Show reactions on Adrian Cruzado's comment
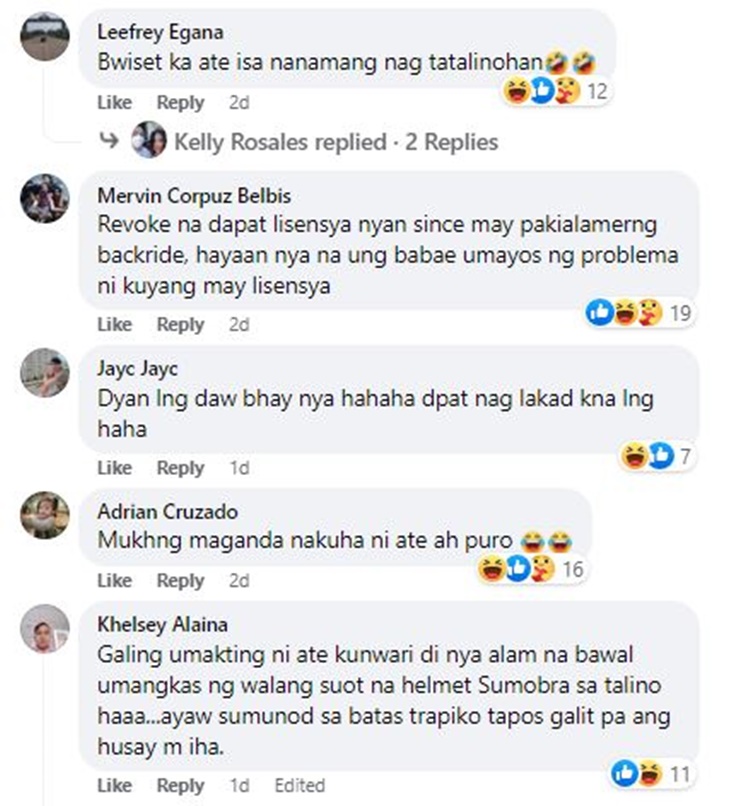750x806 pixels. coord(532,569)
